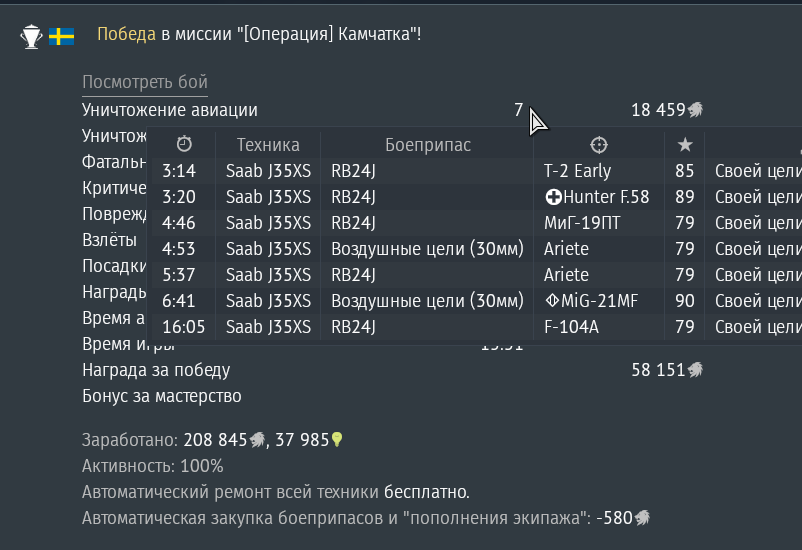802x550 pixels.
Task: Click the 'Техника' column header
Action: [268, 145]
